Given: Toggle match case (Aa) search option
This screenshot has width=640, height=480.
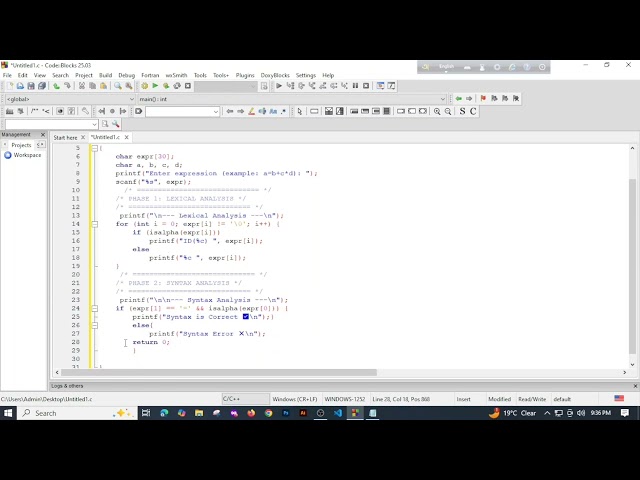Looking at the screenshot, I should pos(273,111).
